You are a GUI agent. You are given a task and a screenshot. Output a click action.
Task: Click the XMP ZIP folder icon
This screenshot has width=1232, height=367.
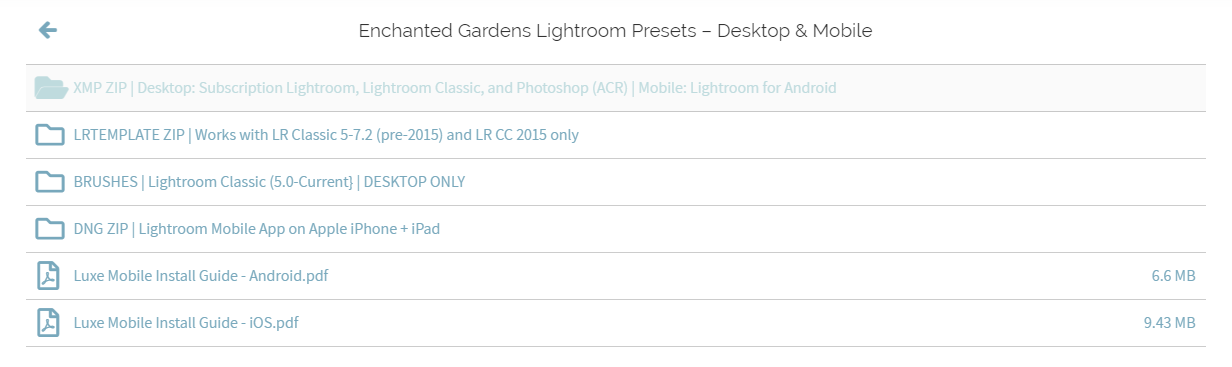tap(50, 88)
